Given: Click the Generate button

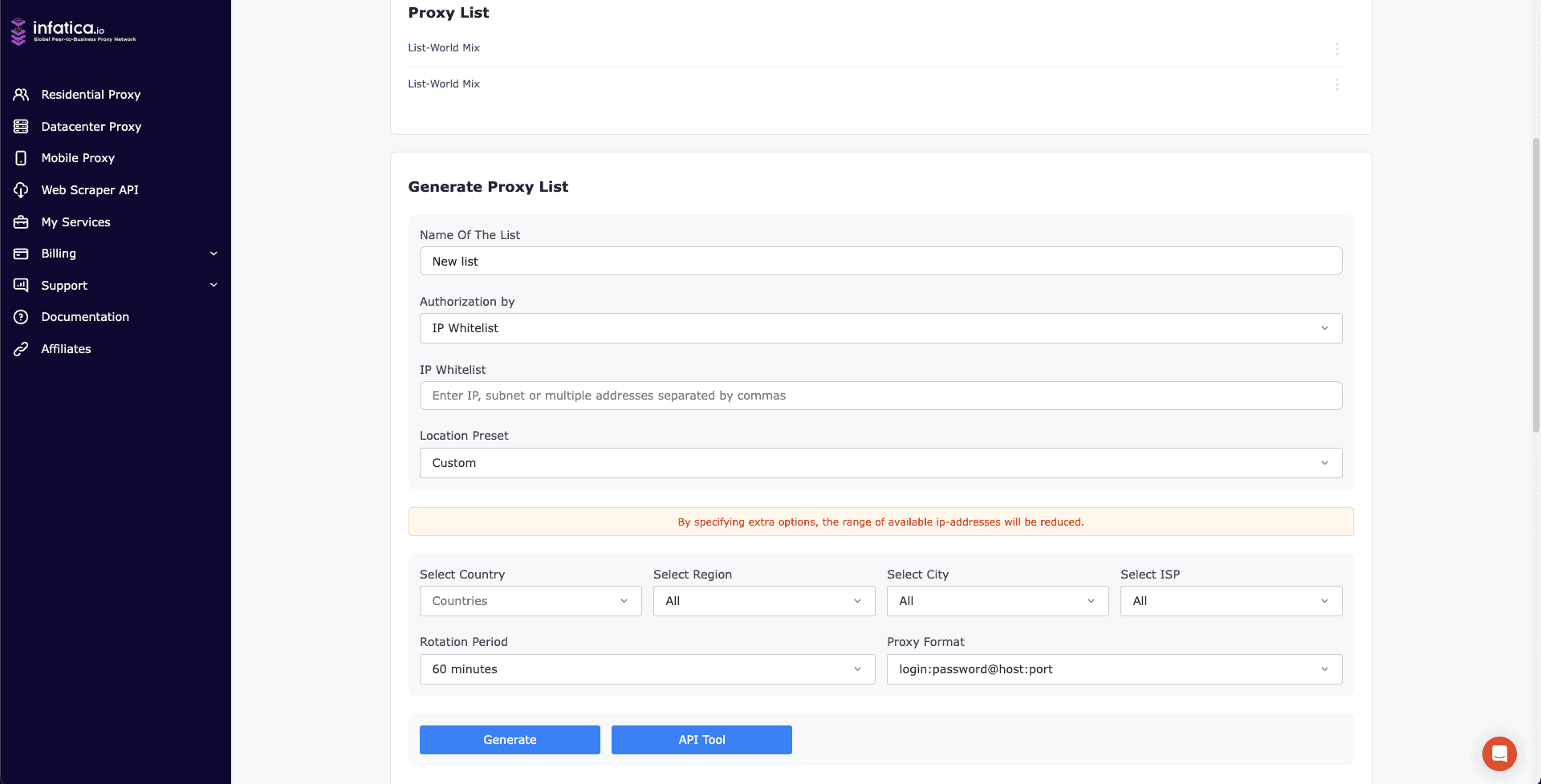Looking at the screenshot, I should click(x=510, y=740).
